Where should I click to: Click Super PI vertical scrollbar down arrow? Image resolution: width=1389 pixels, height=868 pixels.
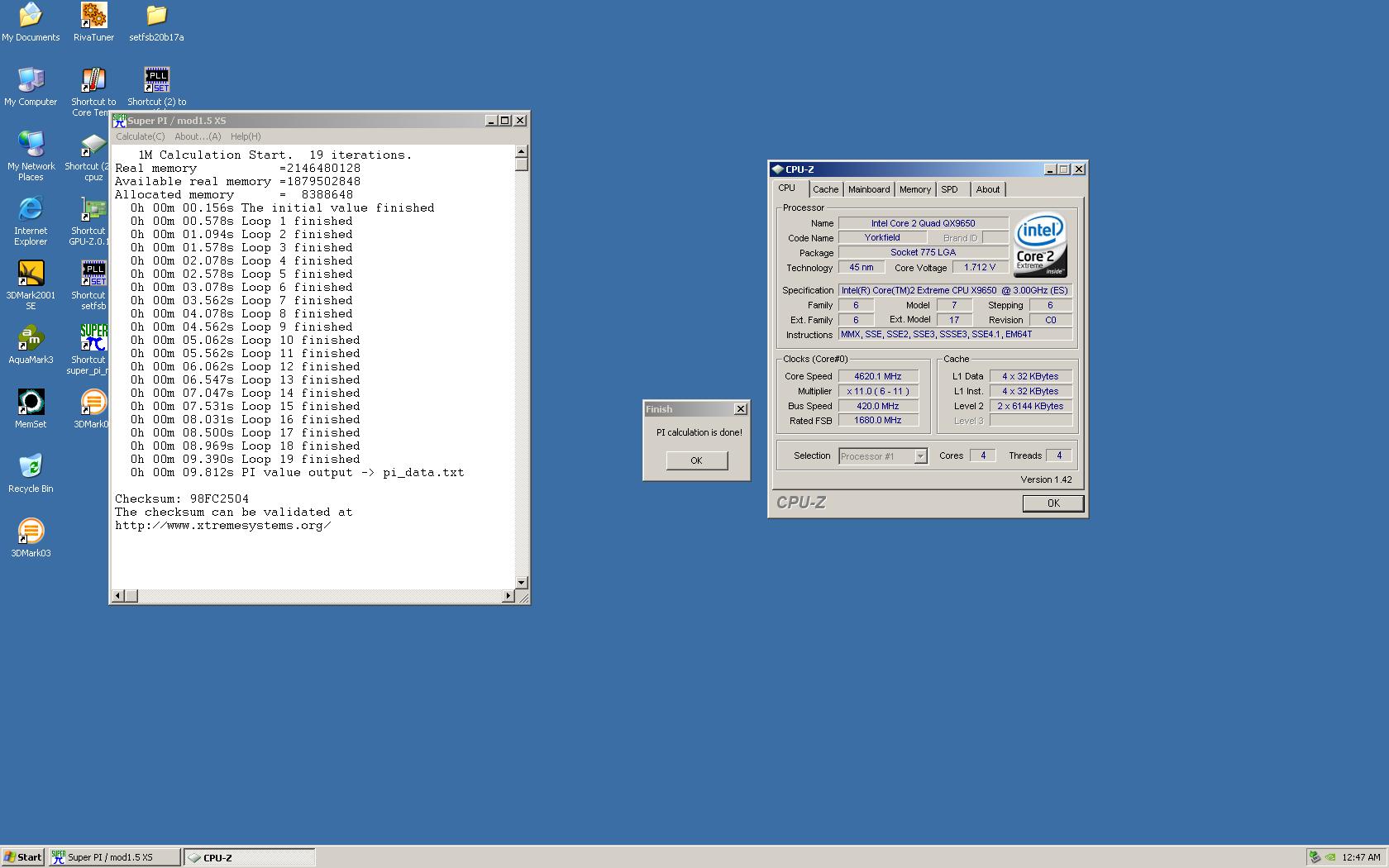click(x=522, y=582)
